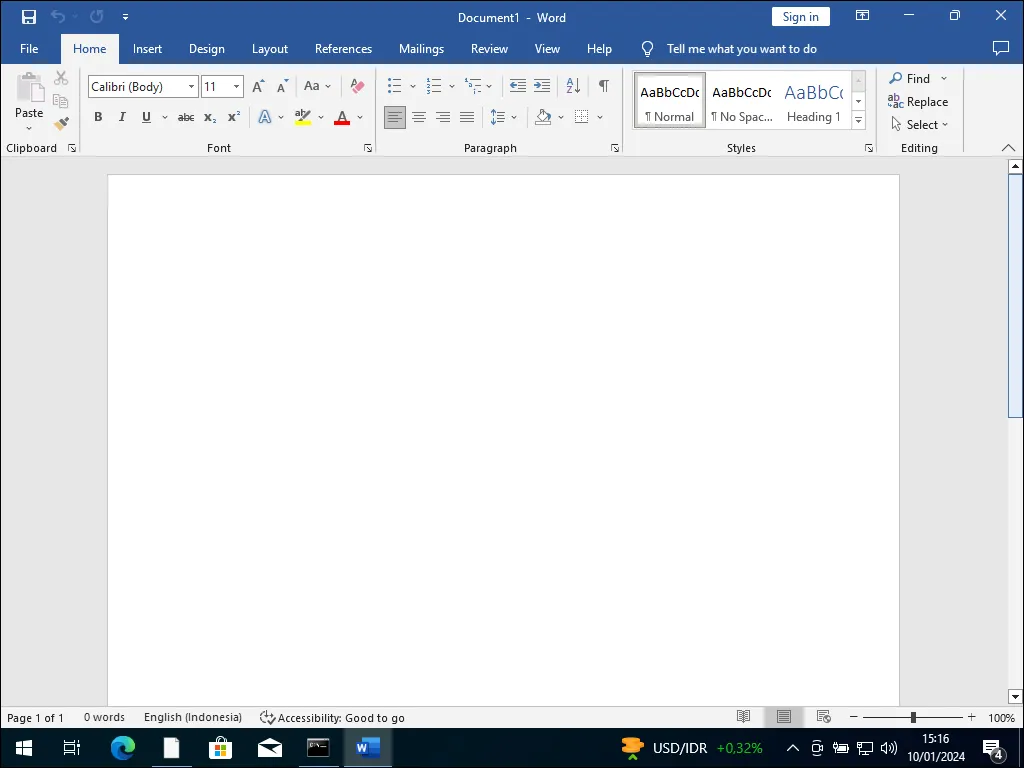
Task: Click the Increase Indent icon
Action: (x=542, y=87)
